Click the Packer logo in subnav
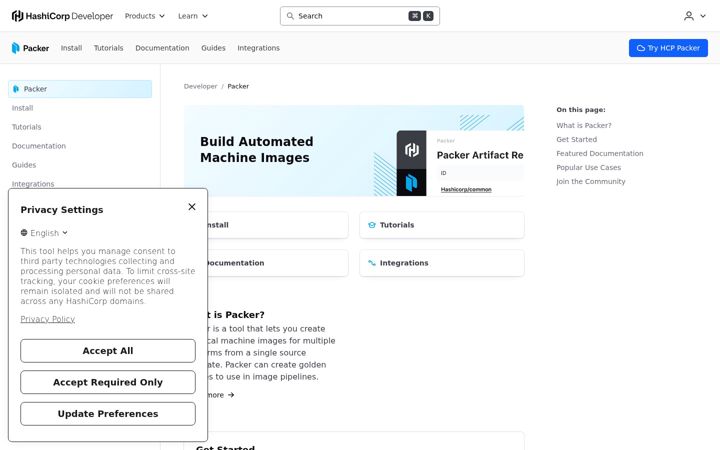This screenshot has height=450, width=720. click(30, 48)
